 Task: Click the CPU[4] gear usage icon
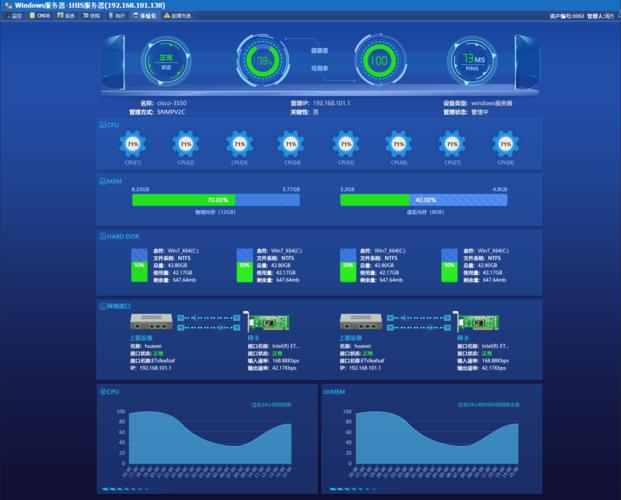292,145
